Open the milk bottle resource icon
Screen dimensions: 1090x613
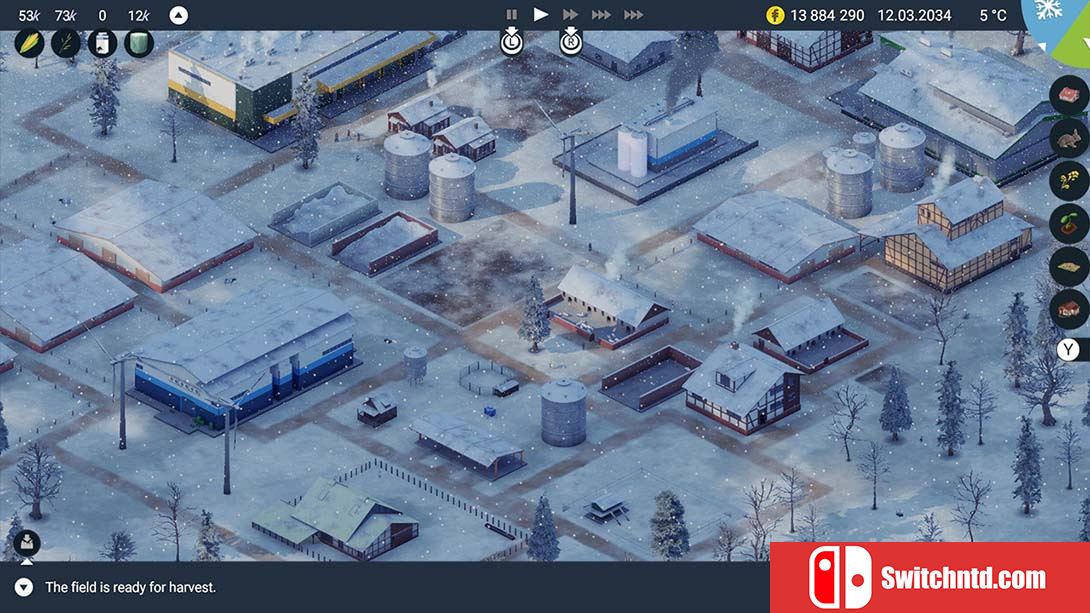102,44
